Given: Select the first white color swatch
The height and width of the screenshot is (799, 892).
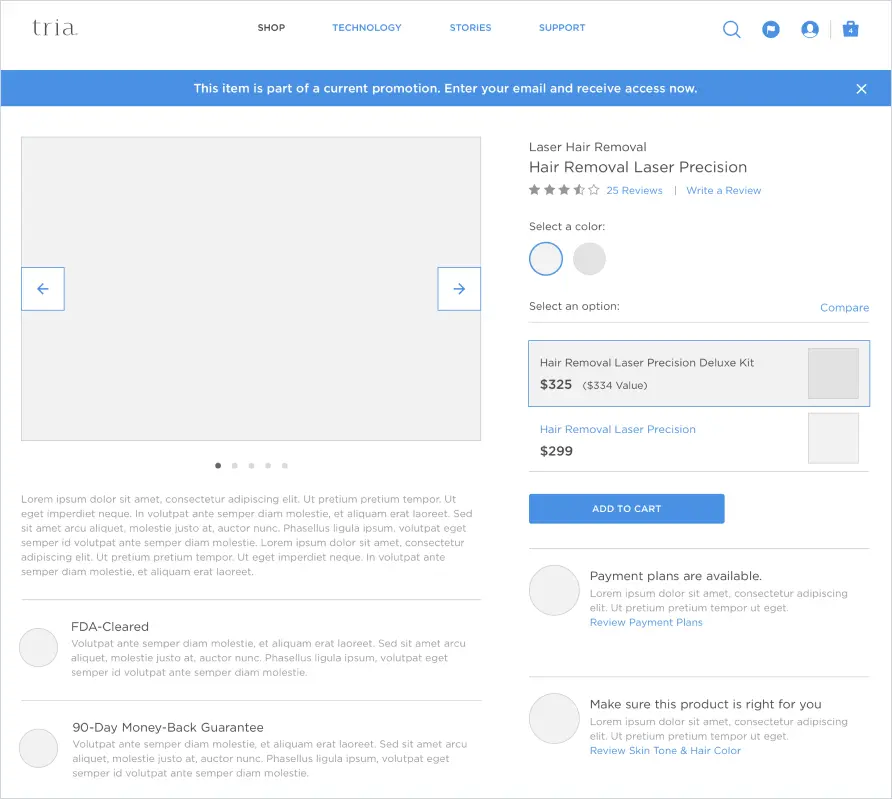Looking at the screenshot, I should tap(546, 259).
